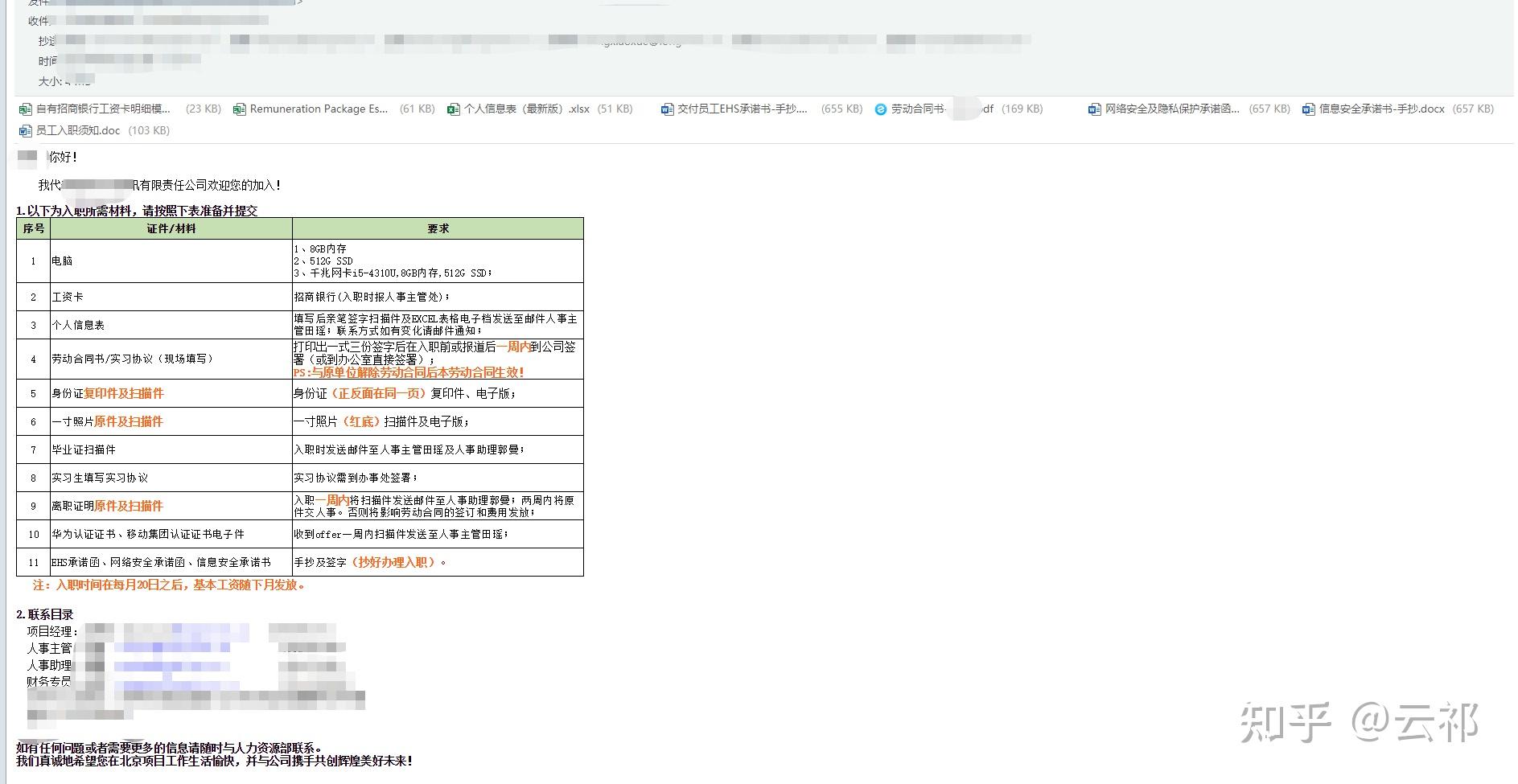Image resolution: width=1518 pixels, height=784 pixels.
Task: Open the 自有招商银行工资卡明细模 Excel attachment icon
Action: tap(25, 109)
